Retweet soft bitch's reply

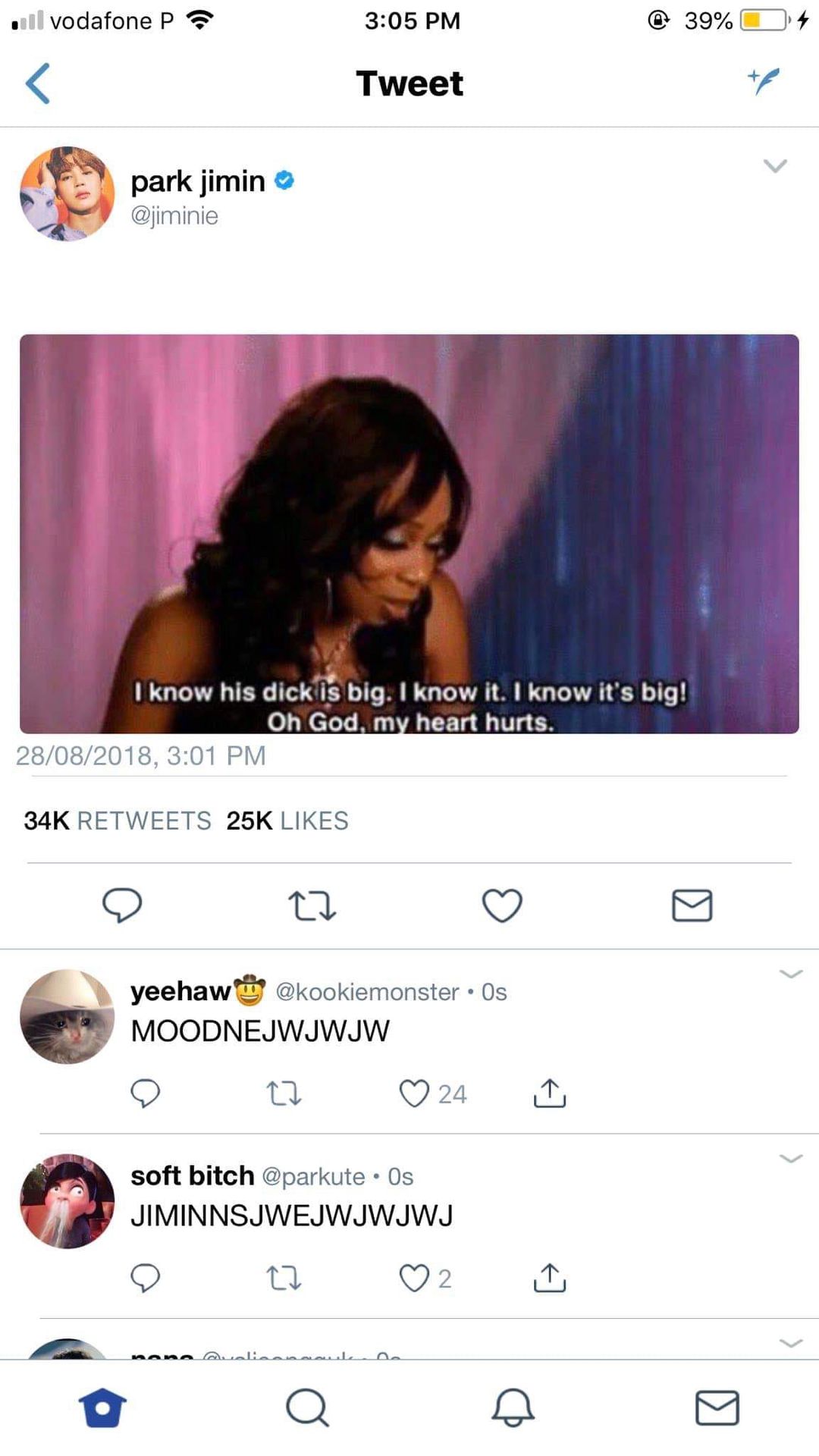[284, 1279]
